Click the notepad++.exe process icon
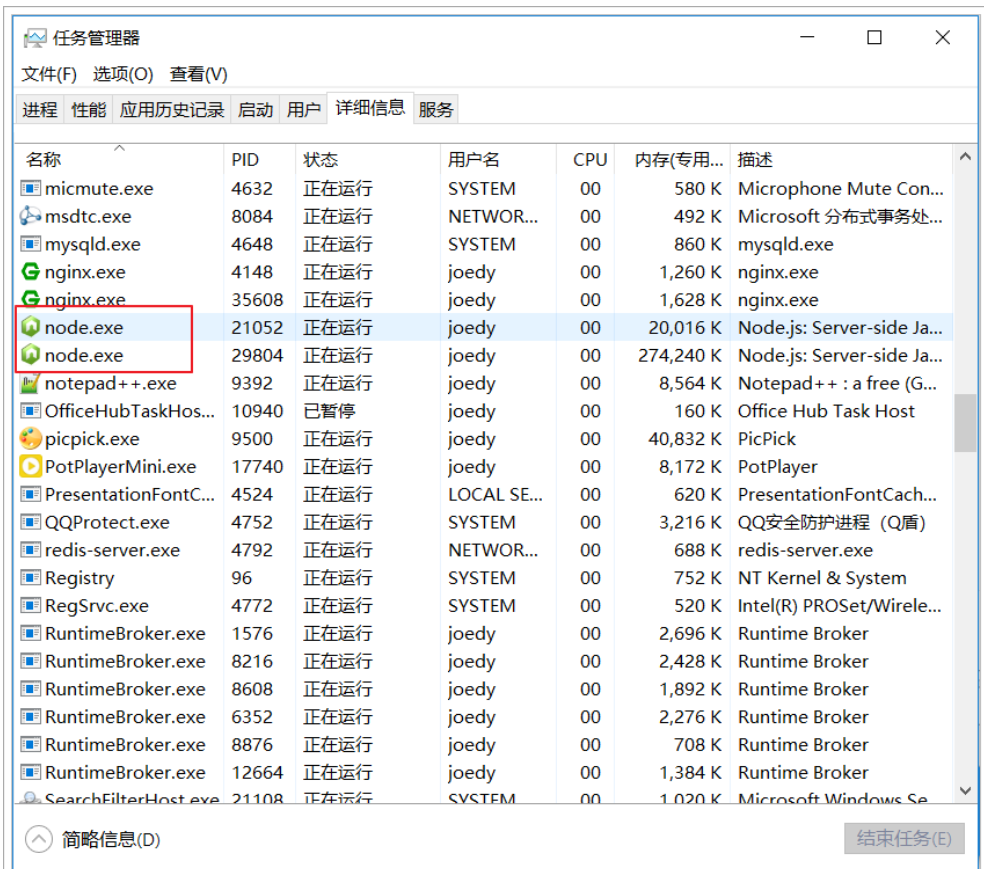 tap(31, 382)
